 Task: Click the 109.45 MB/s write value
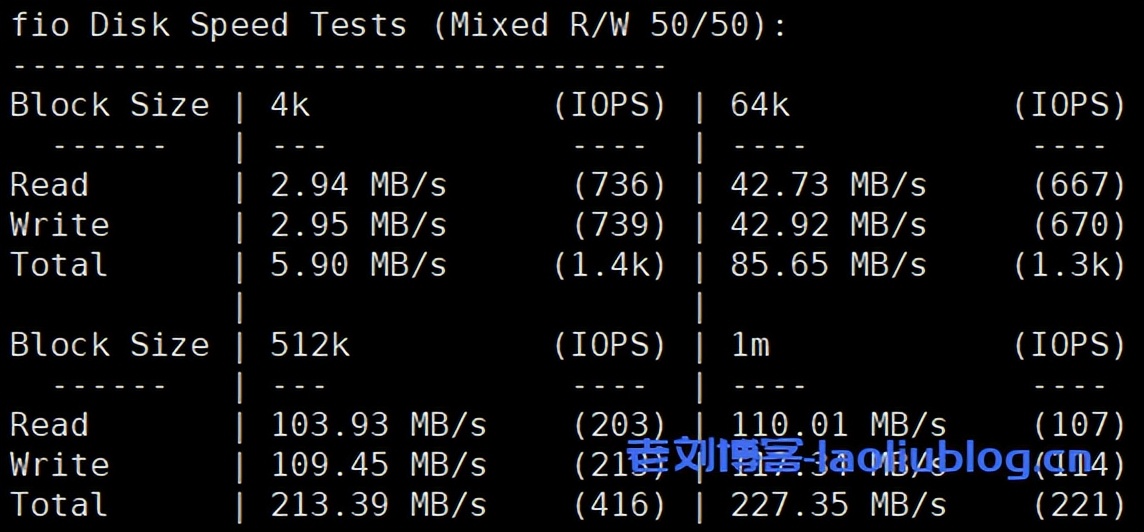tap(378, 465)
